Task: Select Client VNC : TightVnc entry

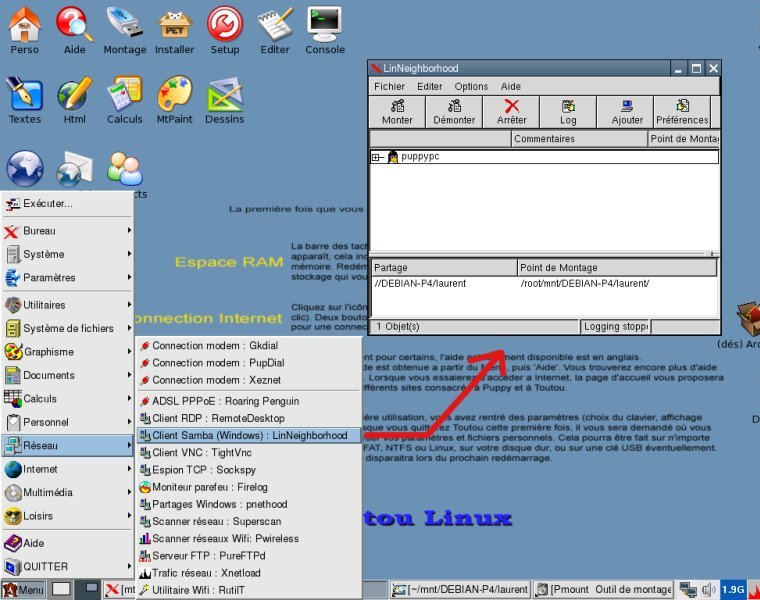Action: tap(201, 453)
